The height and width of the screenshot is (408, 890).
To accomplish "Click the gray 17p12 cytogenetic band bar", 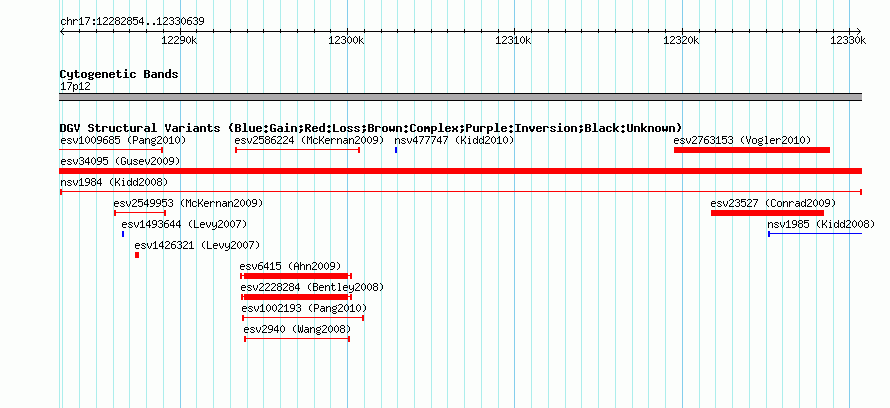I will [x=461, y=97].
